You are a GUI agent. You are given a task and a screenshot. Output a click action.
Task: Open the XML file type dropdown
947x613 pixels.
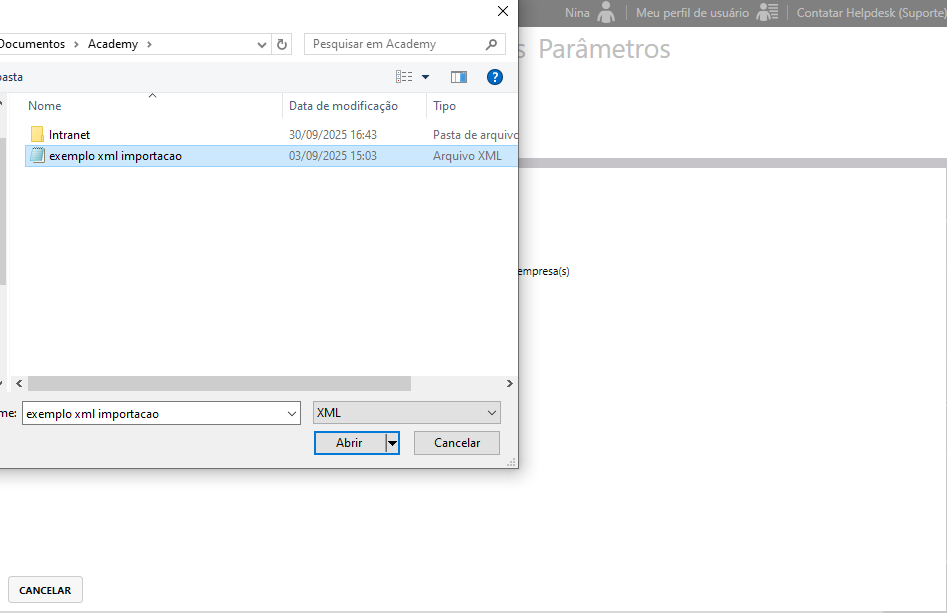pos(491,413)
